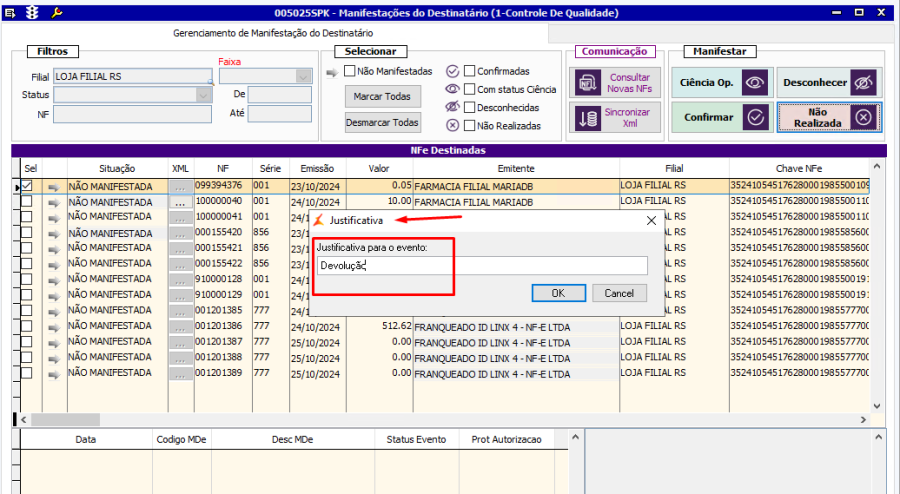Click arrow icon in row NF 001201389
The image size is (900, 494).
54,375
